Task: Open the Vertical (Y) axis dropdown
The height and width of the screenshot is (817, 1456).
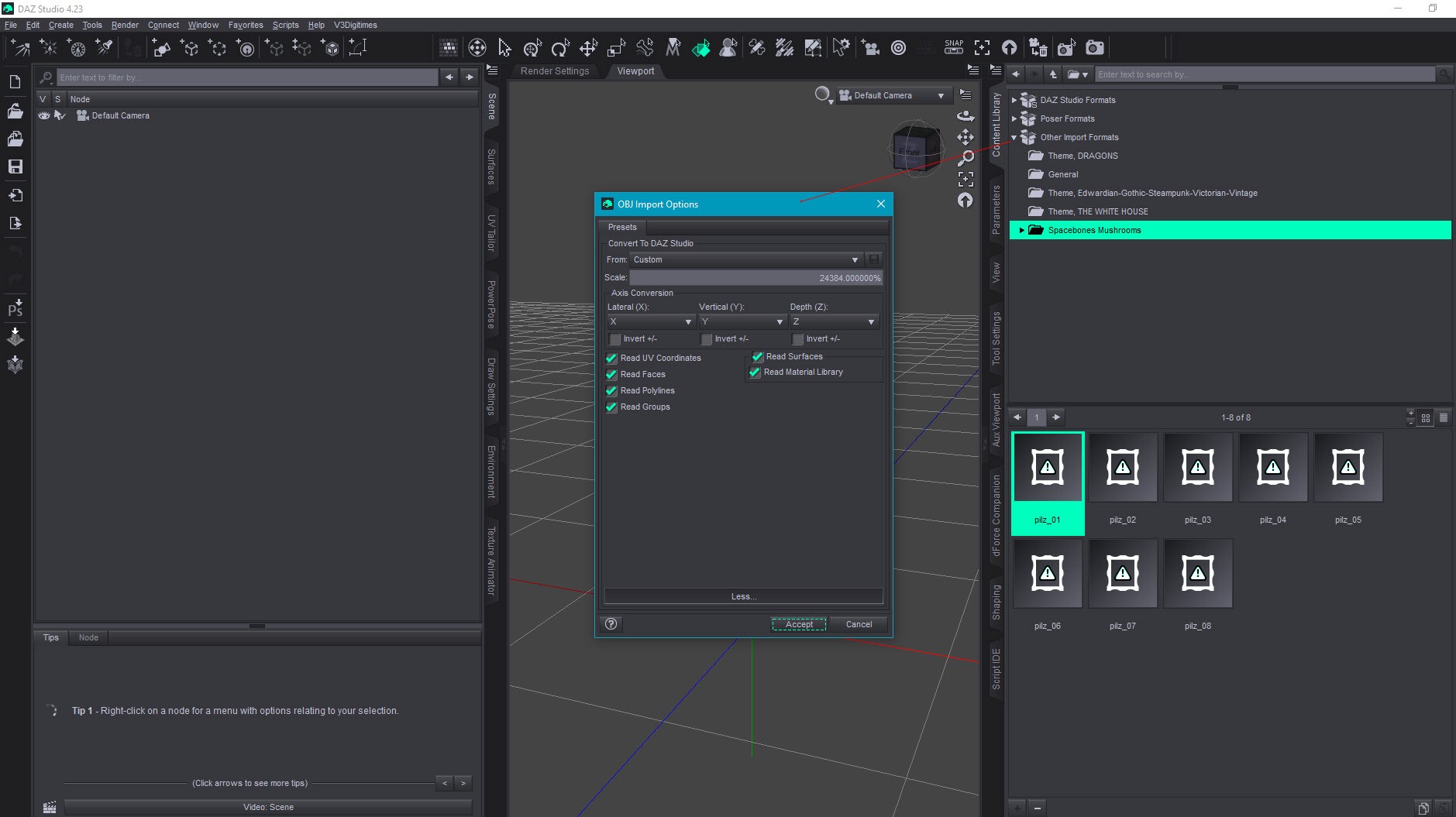Action: pos(742,321)
